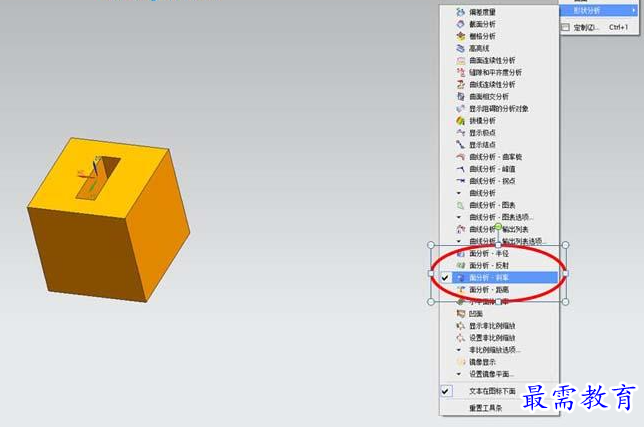
Task: Click the 高亮线 highlight lines icon
Action: (x=460, y=48)
